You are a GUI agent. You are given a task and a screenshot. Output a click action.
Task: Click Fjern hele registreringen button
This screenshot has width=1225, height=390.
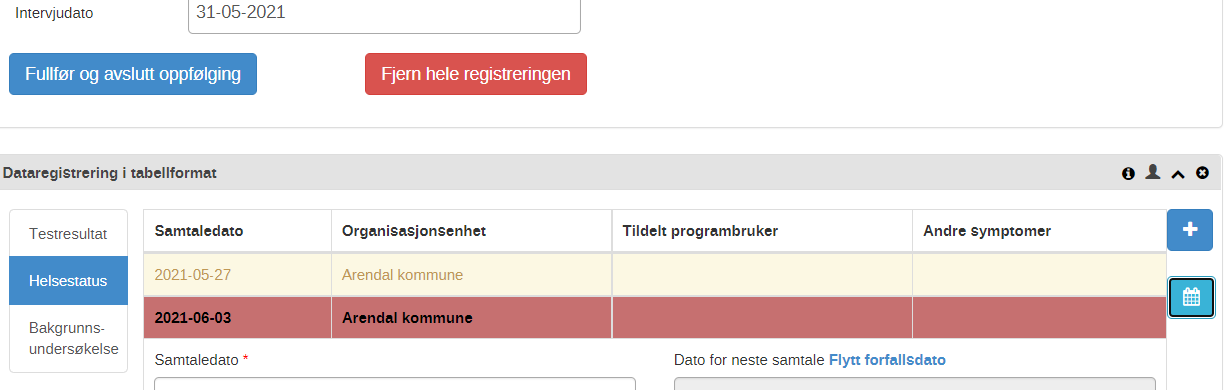pos(476,74)
